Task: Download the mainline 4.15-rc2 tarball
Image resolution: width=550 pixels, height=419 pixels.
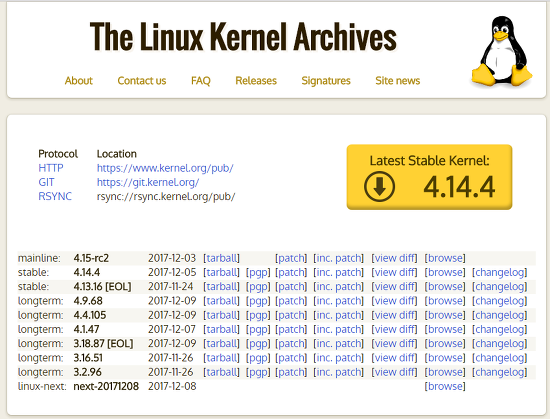Action: pyautogui.click(x=221, y=258)
